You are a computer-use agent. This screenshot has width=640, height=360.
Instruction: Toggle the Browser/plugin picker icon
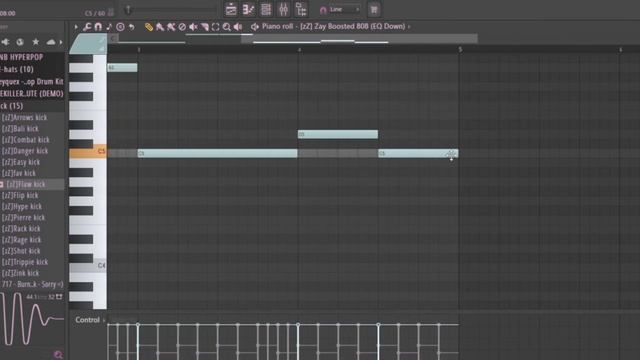tap(301, 9)
